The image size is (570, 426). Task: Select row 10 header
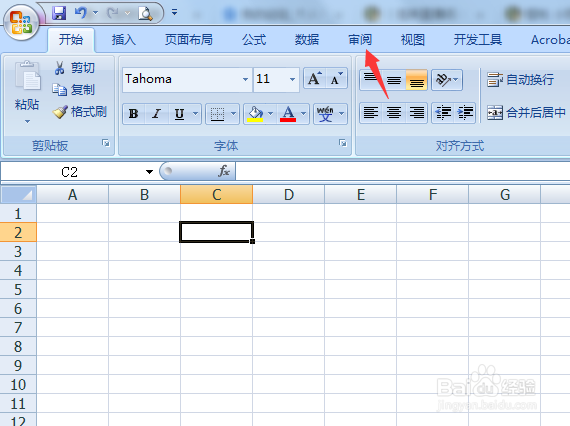click(18, 384)
